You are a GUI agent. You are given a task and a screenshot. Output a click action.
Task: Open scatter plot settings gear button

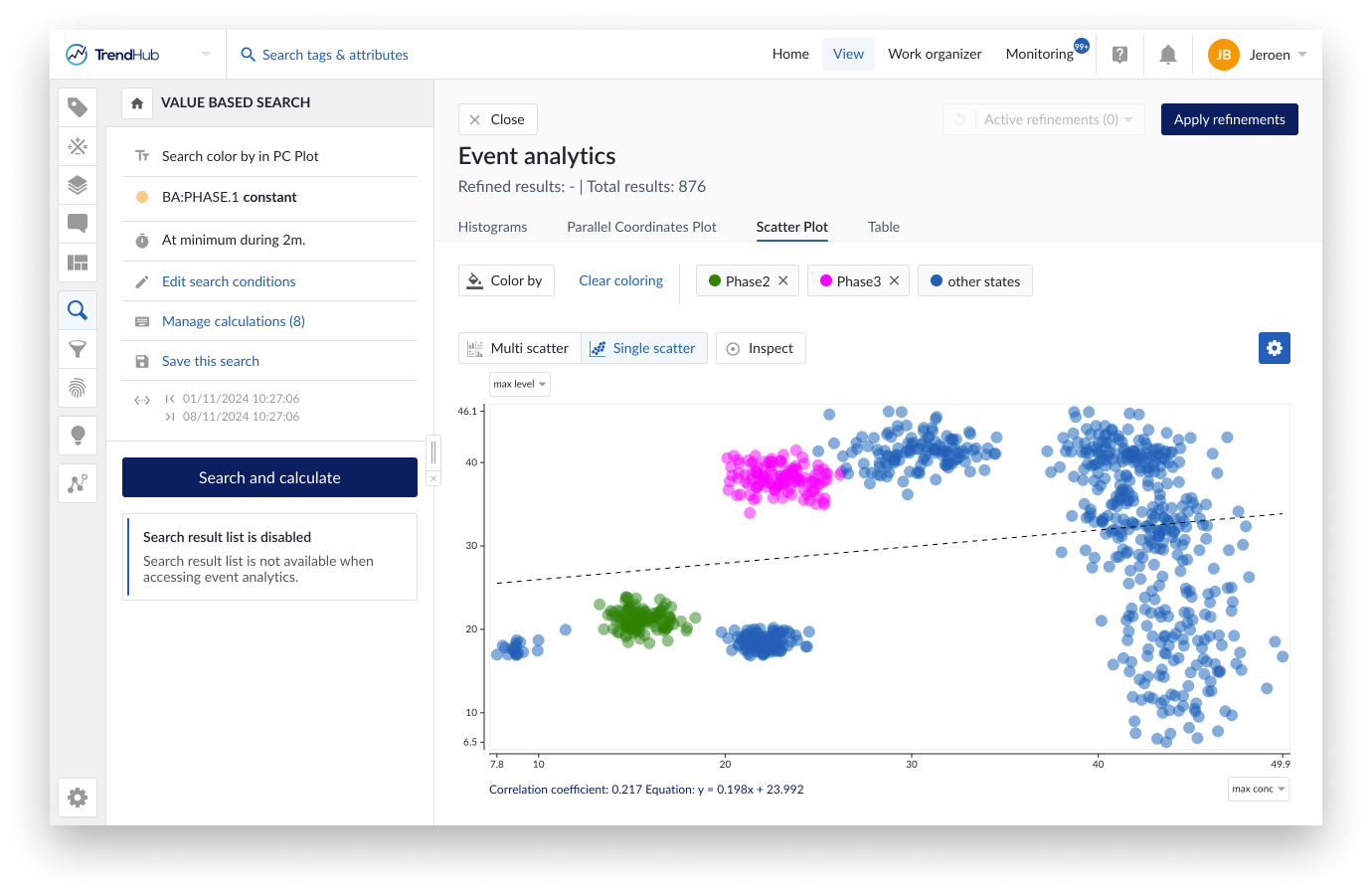pyautogui.click(x=1274, y=348)
